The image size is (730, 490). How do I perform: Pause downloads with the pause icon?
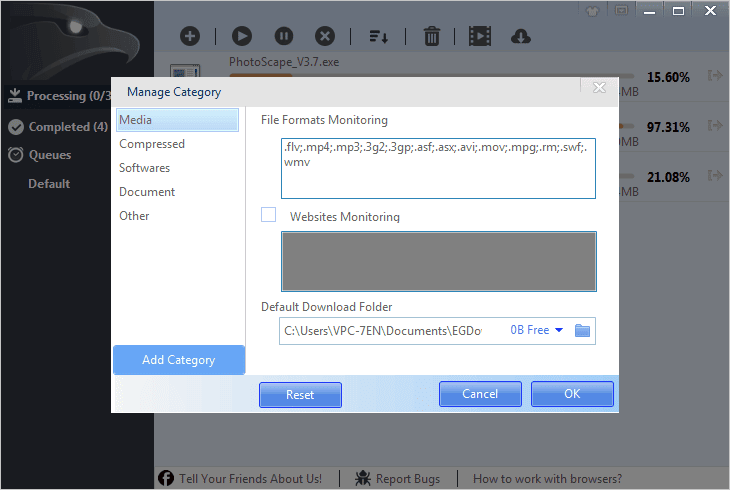tap(284, 36)
